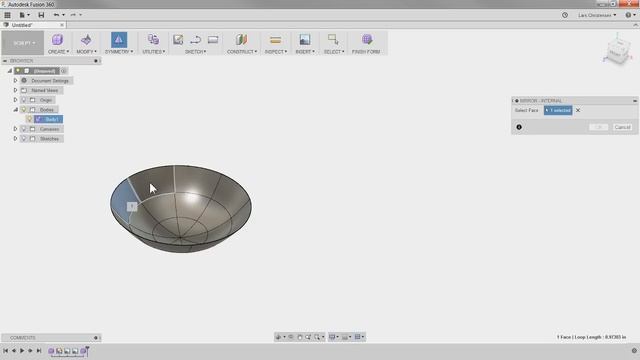
Task: Collapse the Bodies node
Action: [x=16, y=110]
